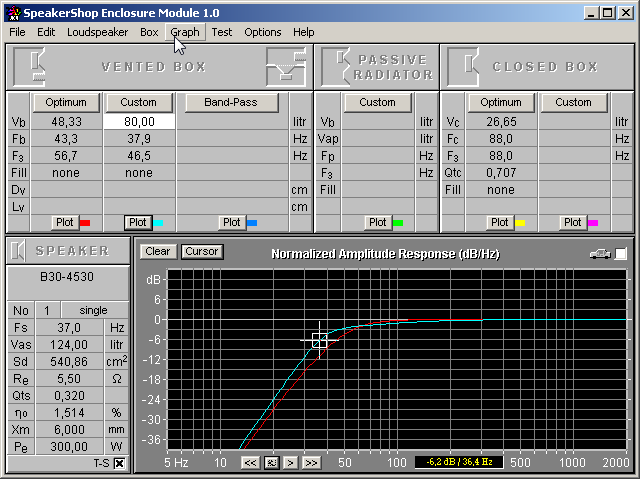The height and width of the screenshot is (479, 640).
Task: Open the Loudspeaker menu
Action: [x=98, y=32]
